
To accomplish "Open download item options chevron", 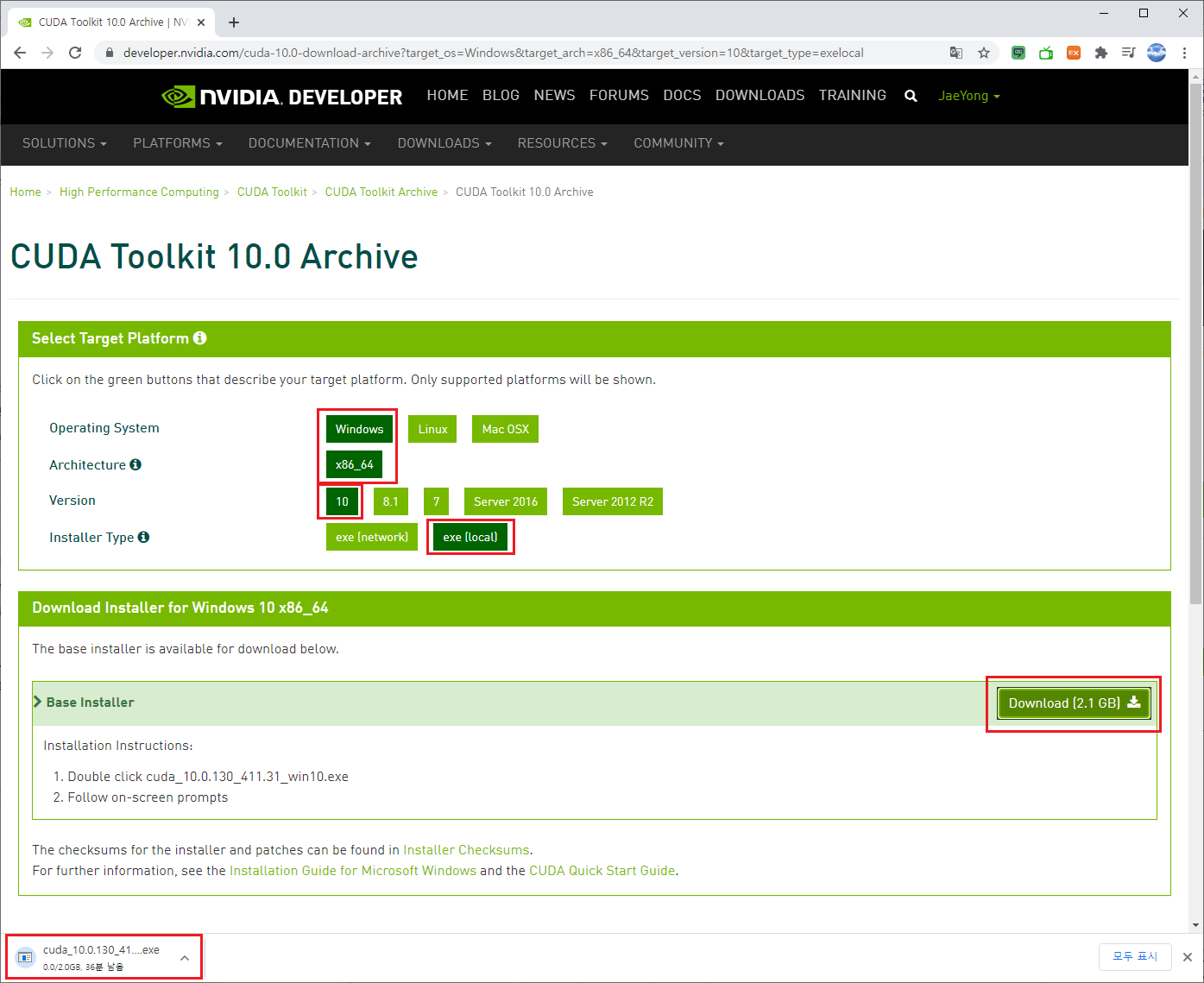I will (185, 957).
